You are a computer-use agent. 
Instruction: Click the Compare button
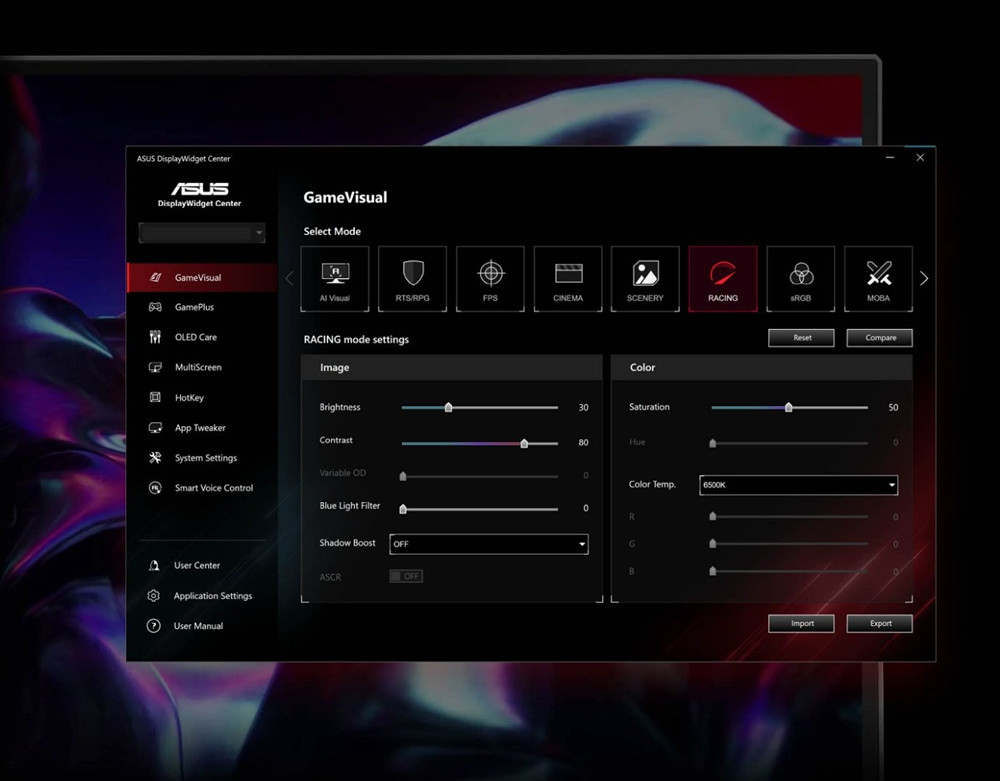(879, 338)
